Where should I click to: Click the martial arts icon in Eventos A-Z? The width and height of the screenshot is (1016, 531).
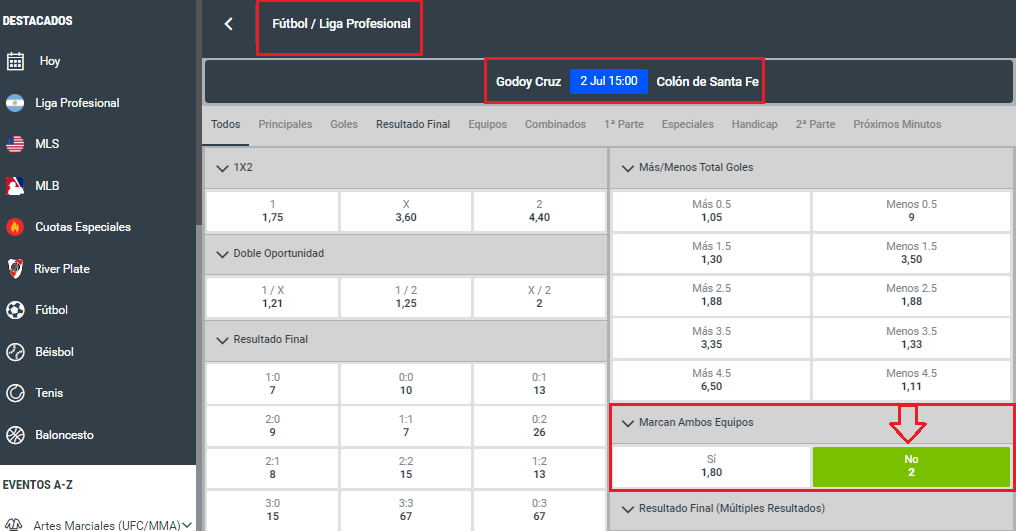(x=14, y=525)
